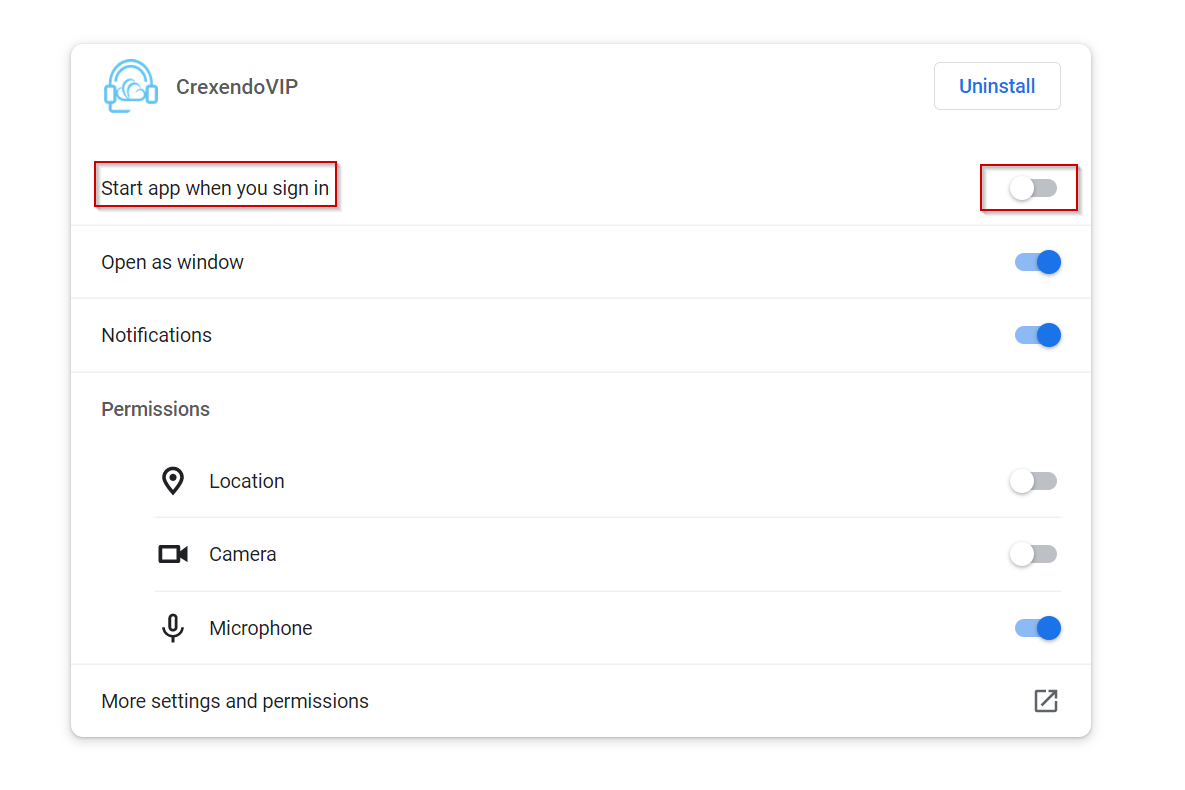Click the 'Open as window' label

click(x=172, y=262)
